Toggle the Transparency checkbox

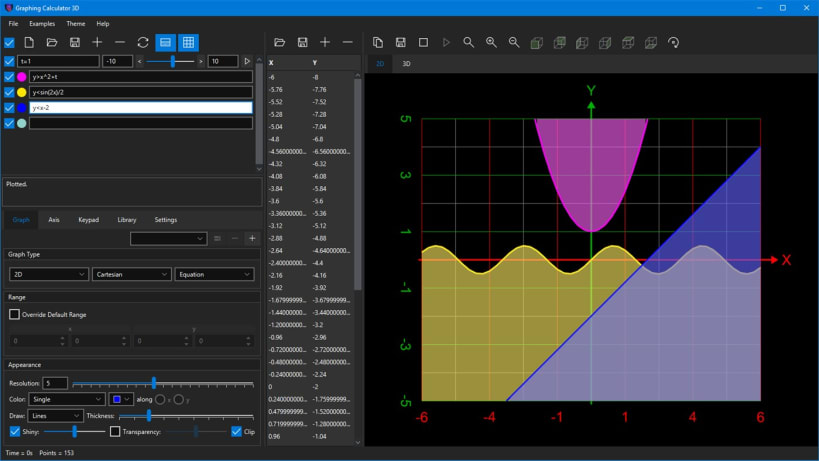115,431
